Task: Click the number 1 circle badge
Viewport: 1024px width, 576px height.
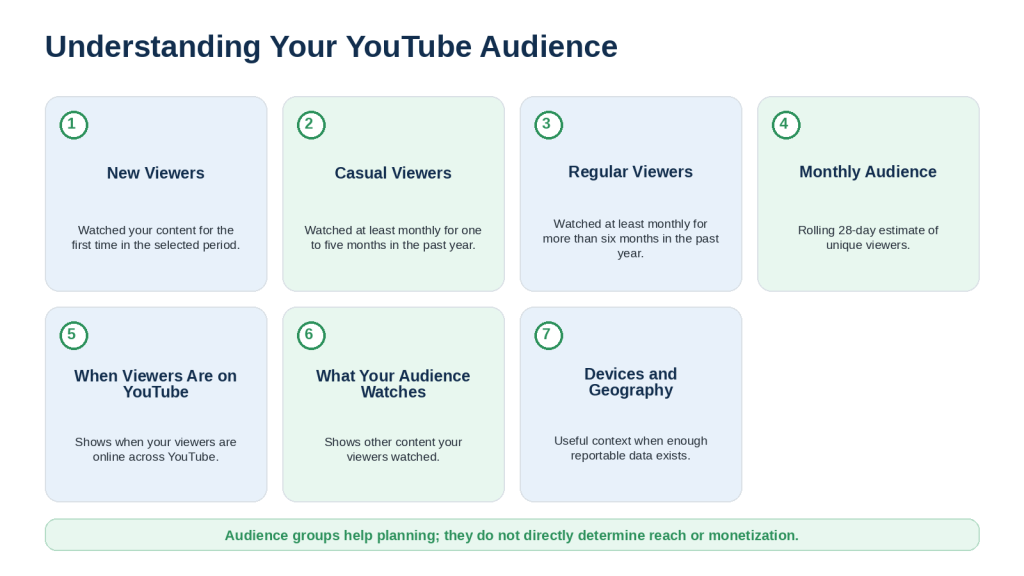Action: (74, 125)
